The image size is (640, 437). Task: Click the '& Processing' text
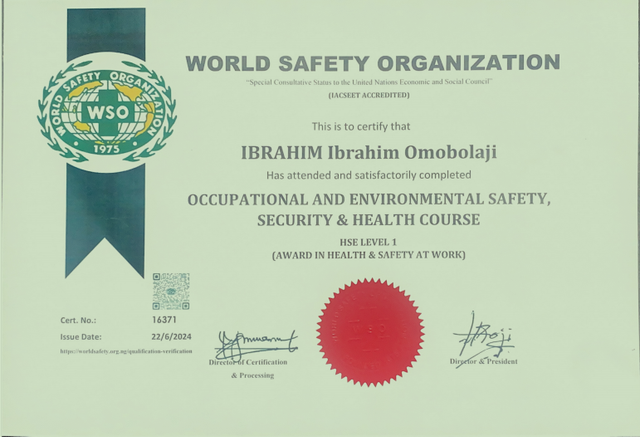tap(253, 375)
